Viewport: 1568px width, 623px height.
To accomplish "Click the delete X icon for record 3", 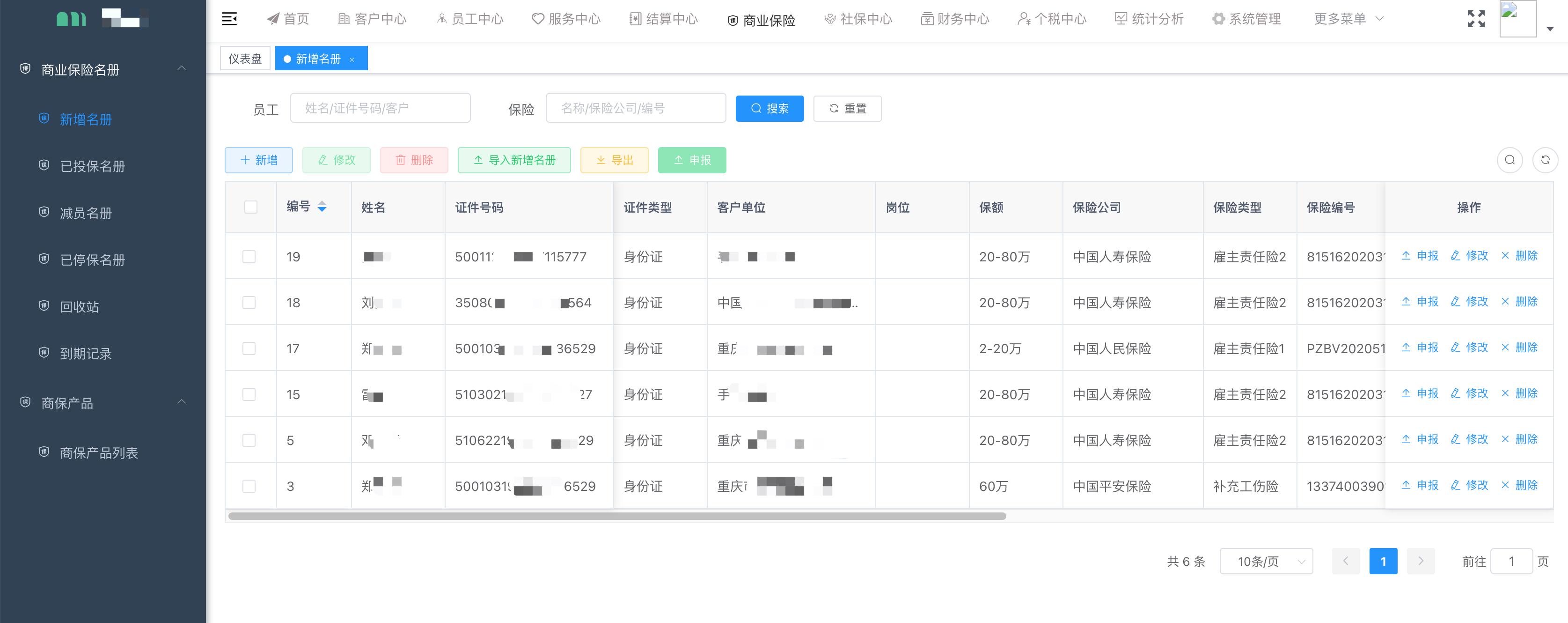I will pos(1505,485).
